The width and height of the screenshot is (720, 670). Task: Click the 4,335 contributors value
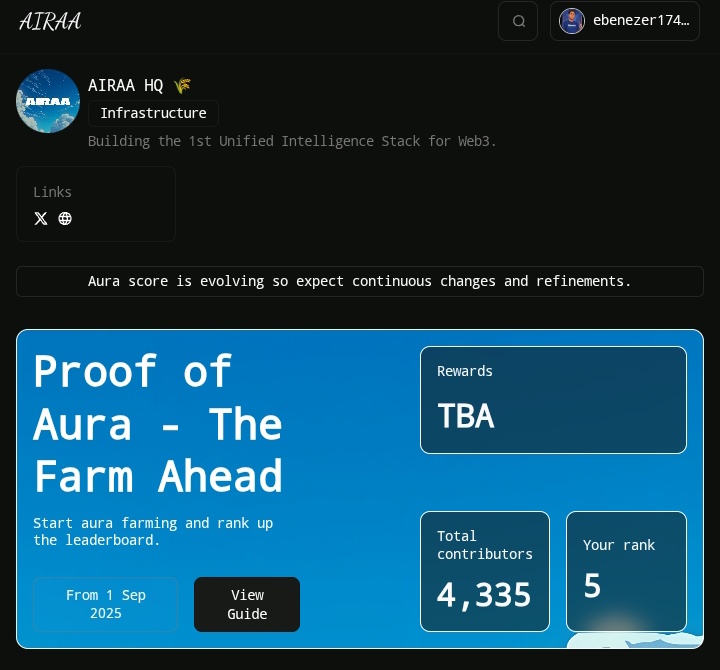[484, 595]
